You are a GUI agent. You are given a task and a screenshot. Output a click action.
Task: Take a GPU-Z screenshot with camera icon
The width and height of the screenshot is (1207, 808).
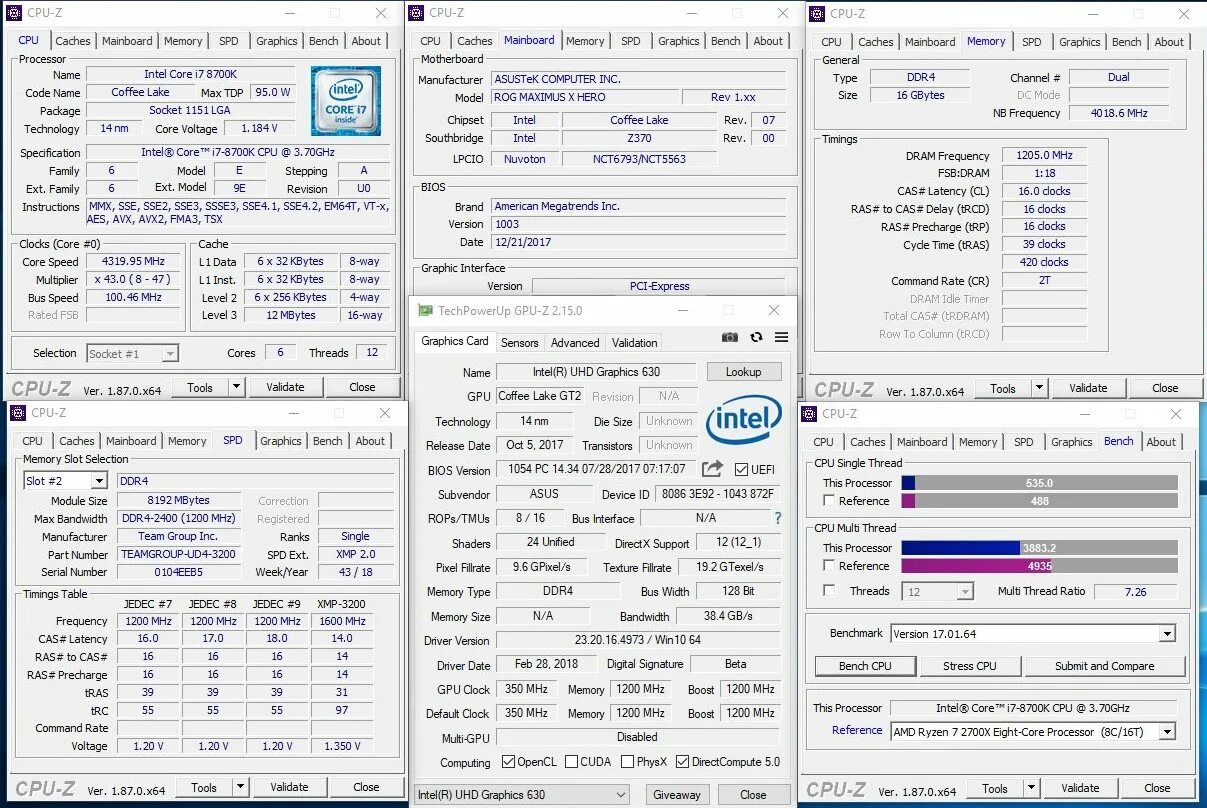(x=730, y=338)
